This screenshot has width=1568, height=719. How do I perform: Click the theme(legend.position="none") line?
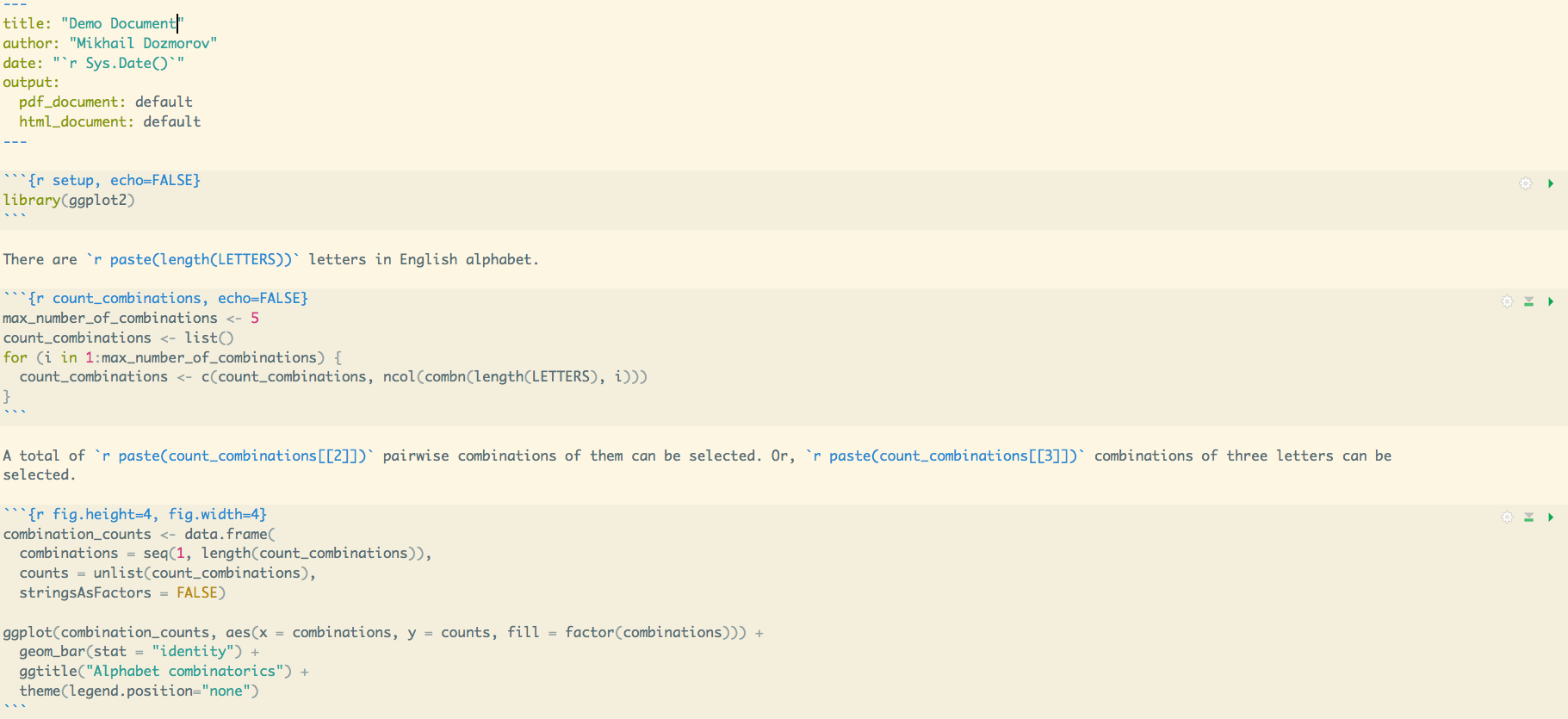tap(139, 691)
